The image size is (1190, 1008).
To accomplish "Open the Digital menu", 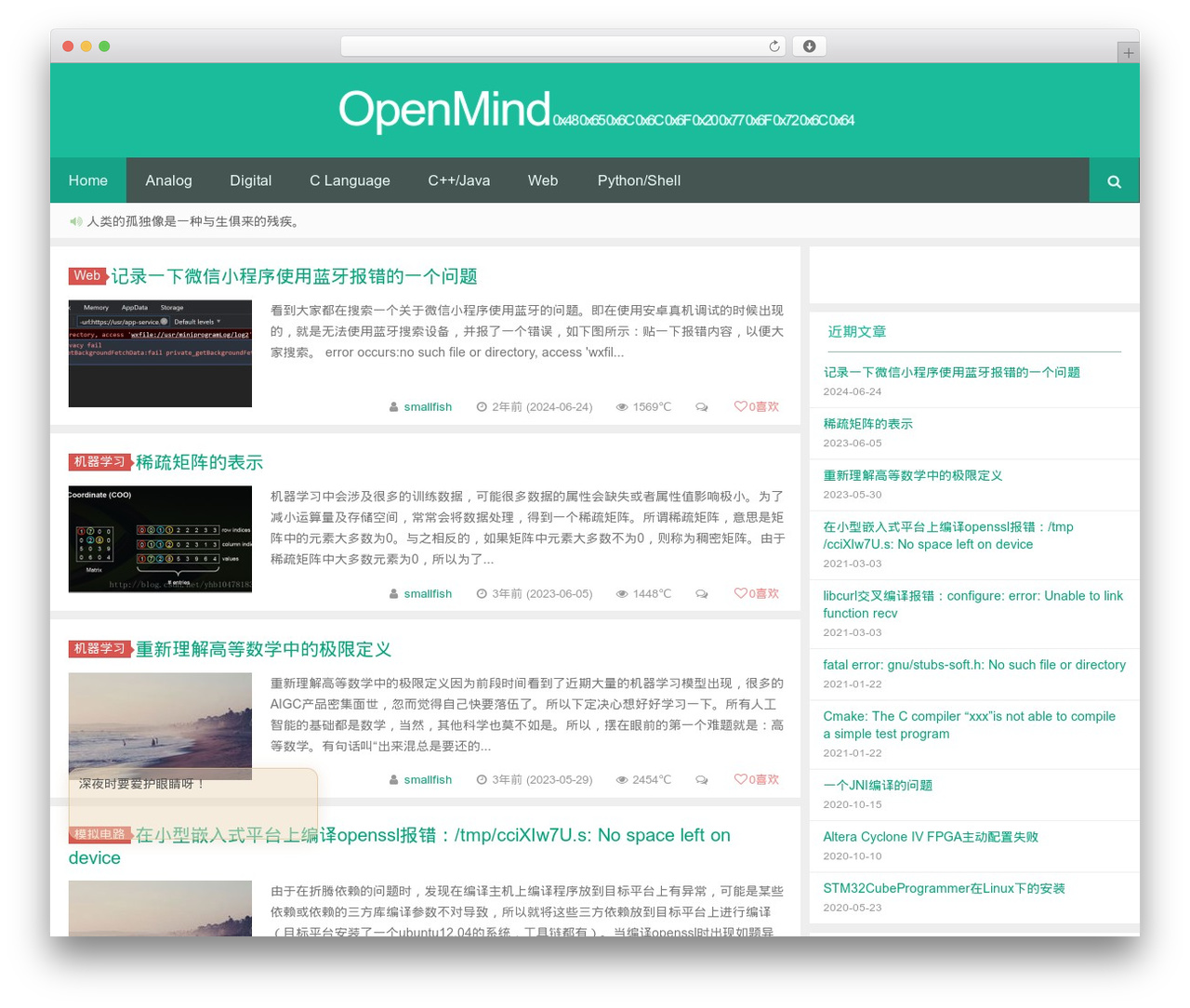I will [x=251, y=180].
